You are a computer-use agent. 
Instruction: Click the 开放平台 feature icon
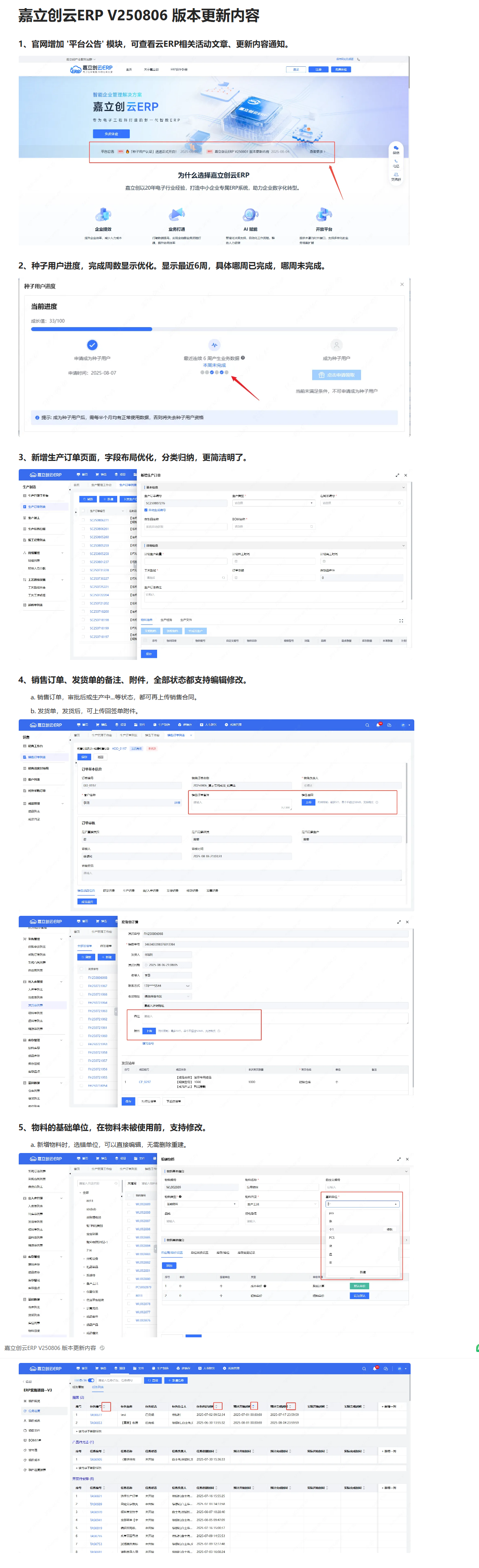coord(324,214)
